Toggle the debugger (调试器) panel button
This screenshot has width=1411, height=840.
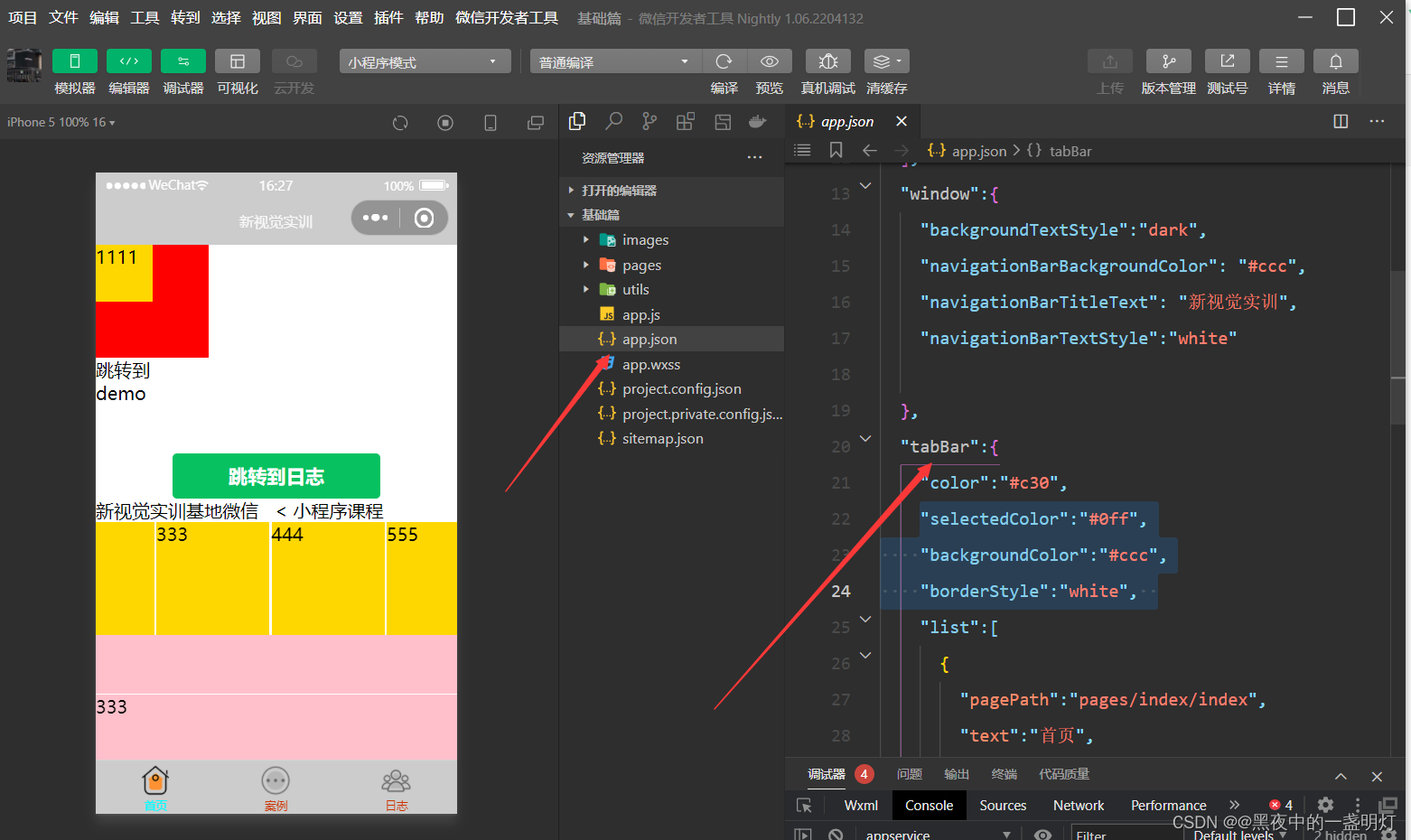point(183,61)
